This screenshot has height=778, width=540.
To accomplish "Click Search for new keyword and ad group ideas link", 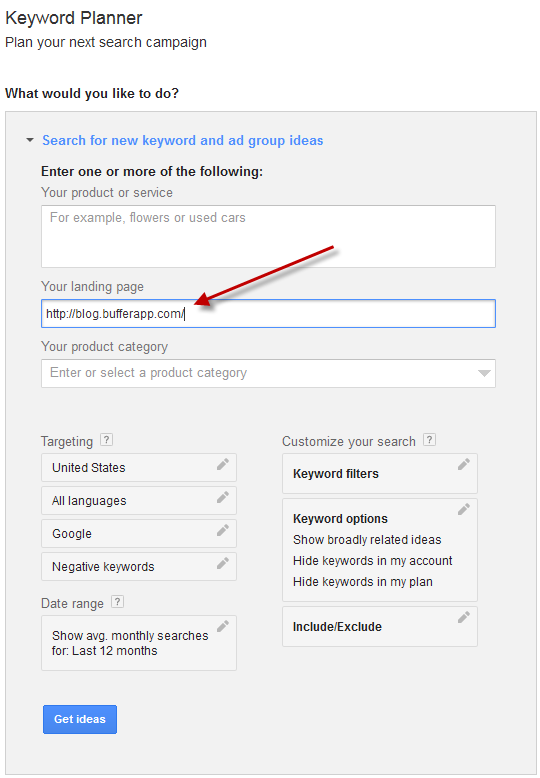I will click(x=183, y=140).
